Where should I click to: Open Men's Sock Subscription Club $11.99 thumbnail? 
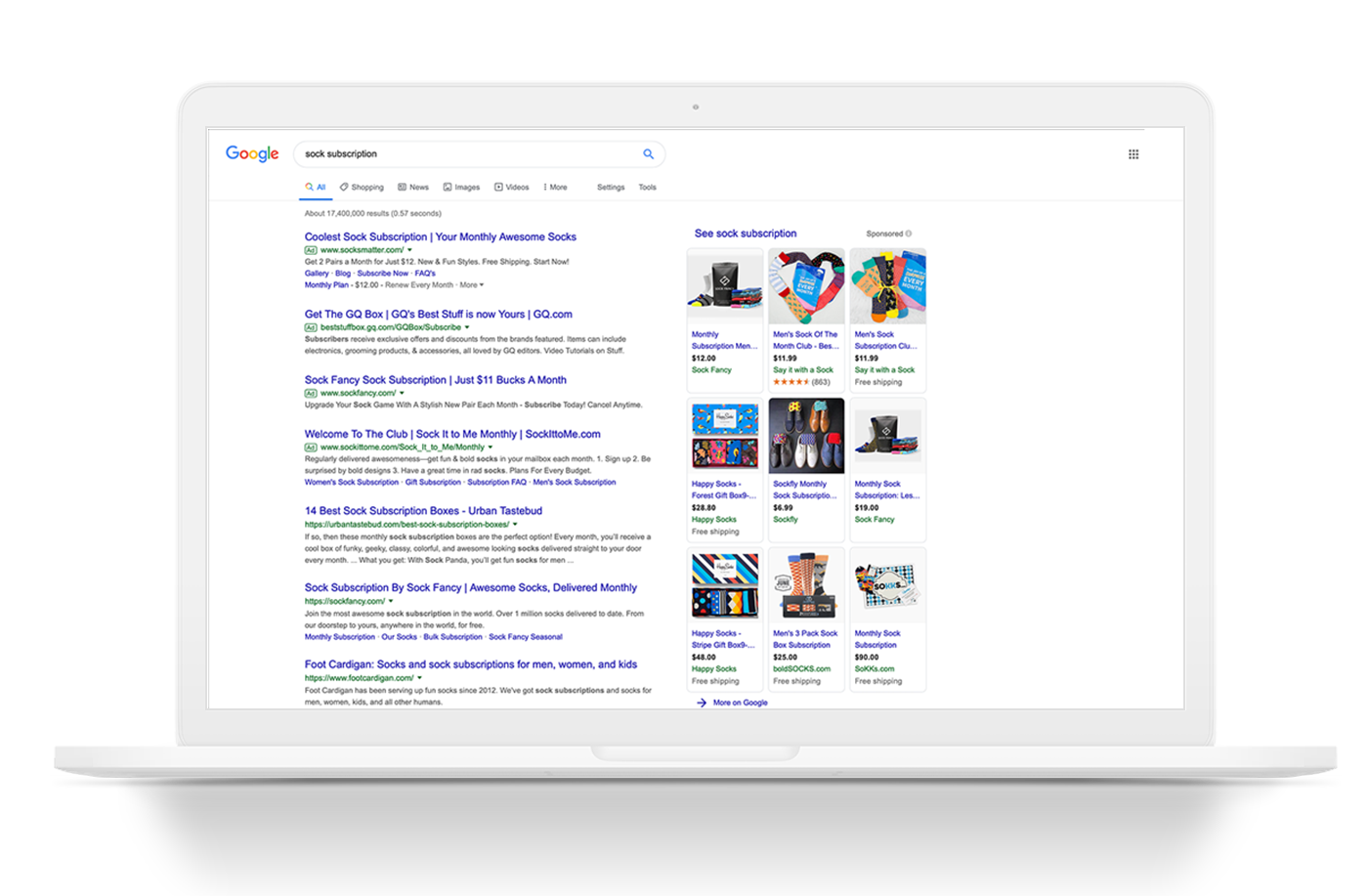(887, 286)
